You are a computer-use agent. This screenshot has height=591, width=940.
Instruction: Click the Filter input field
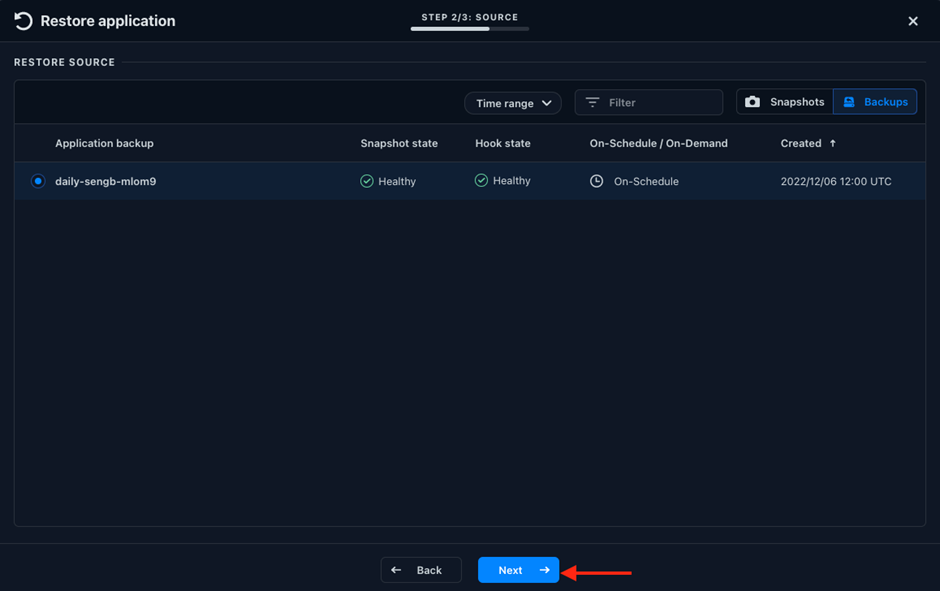point(649,102)
